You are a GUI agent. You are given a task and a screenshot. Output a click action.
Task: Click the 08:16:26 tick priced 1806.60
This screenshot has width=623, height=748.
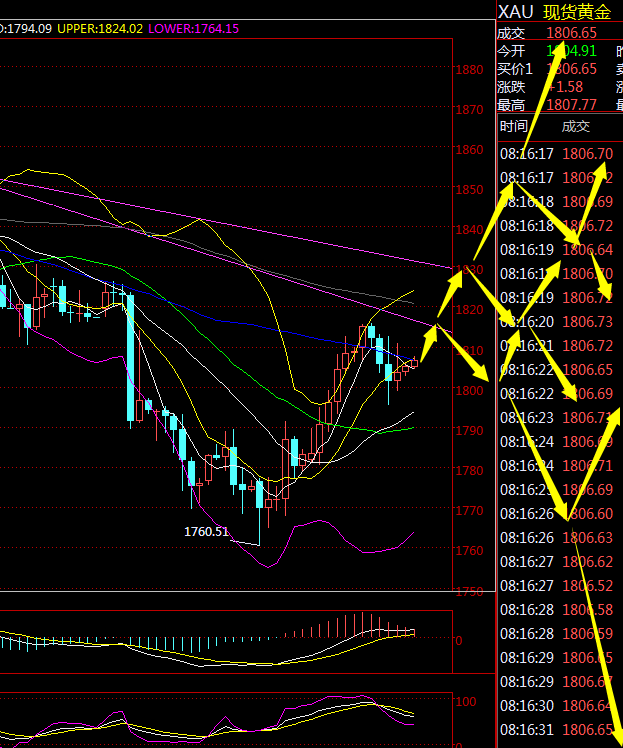pyautogui.click(x=558, y=513)
